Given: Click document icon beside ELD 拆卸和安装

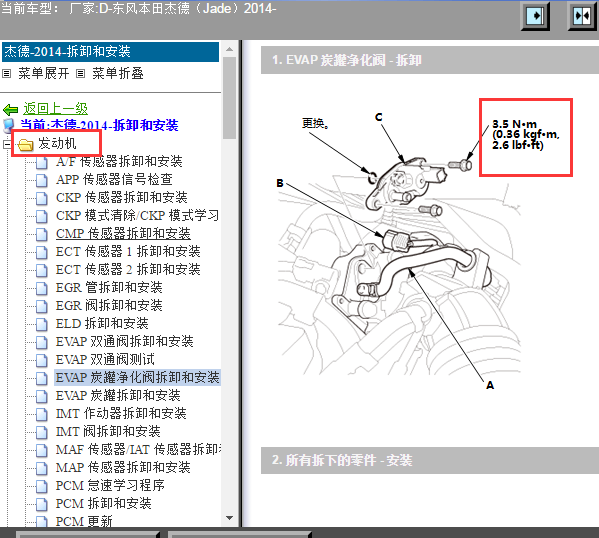Looking at the screenshot, I should click(x=42, y=324).
